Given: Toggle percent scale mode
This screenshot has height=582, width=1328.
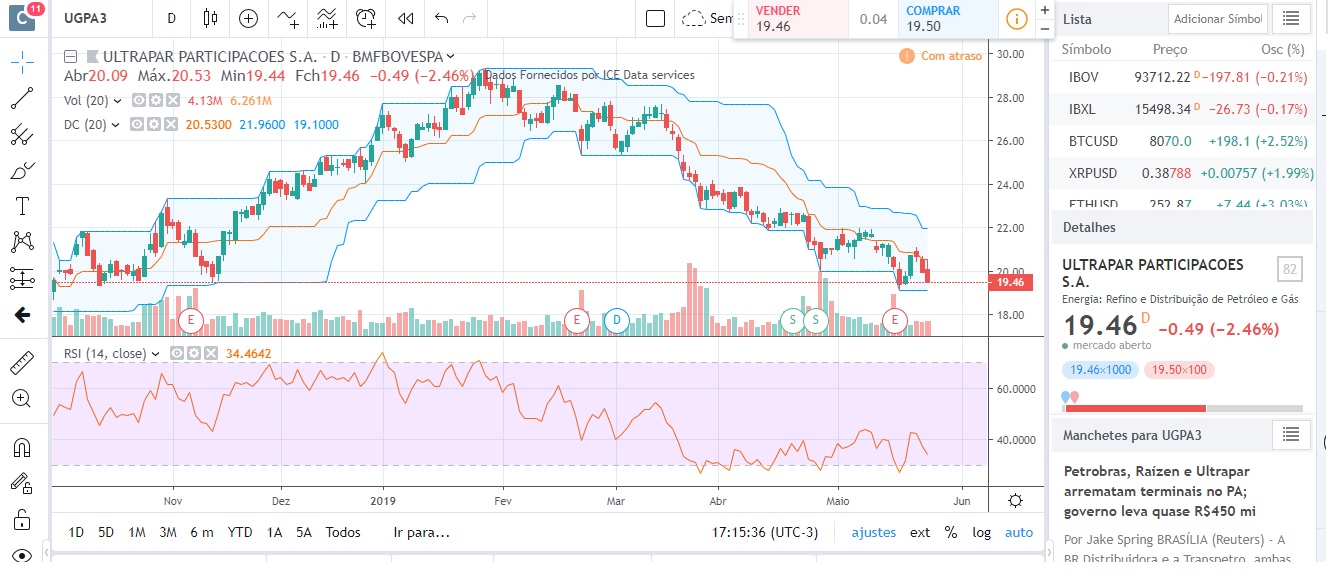Looking at the screenshot, I should click(x=950, y=532).
